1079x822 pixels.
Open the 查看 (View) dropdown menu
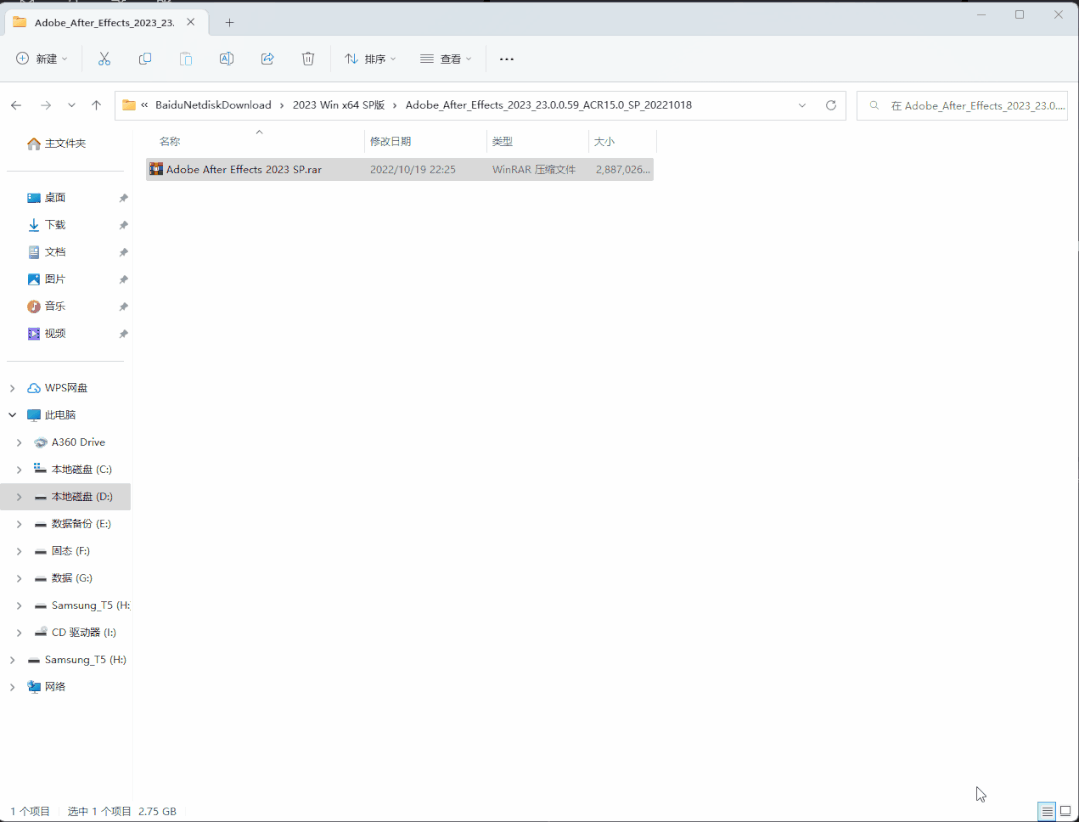coord(446,59)
